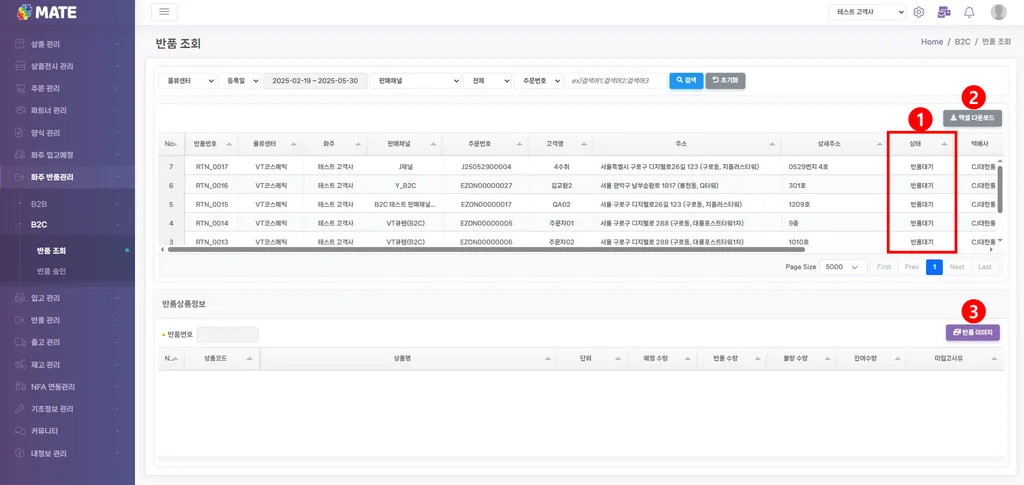Click the search keyword input field

616,81
